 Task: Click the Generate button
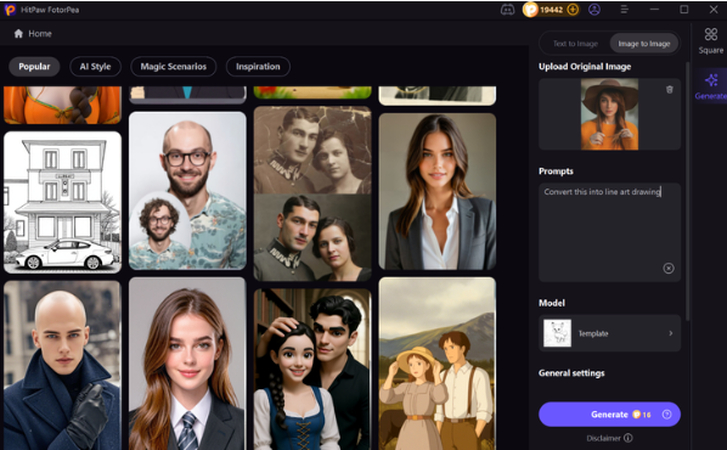[609, 414]
